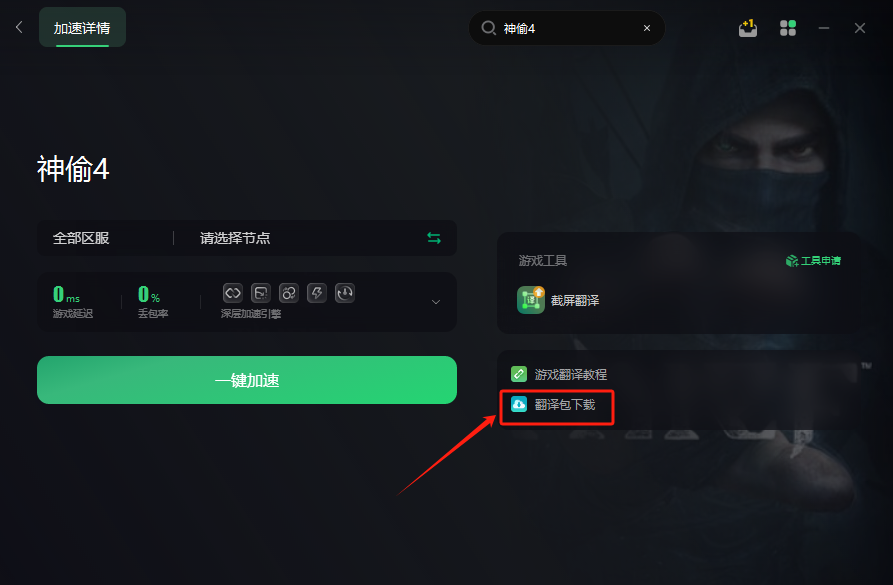The image size is (893, 585).
Task: Toggle the lightning bolt acceleration icon
Action: (317, 293)
